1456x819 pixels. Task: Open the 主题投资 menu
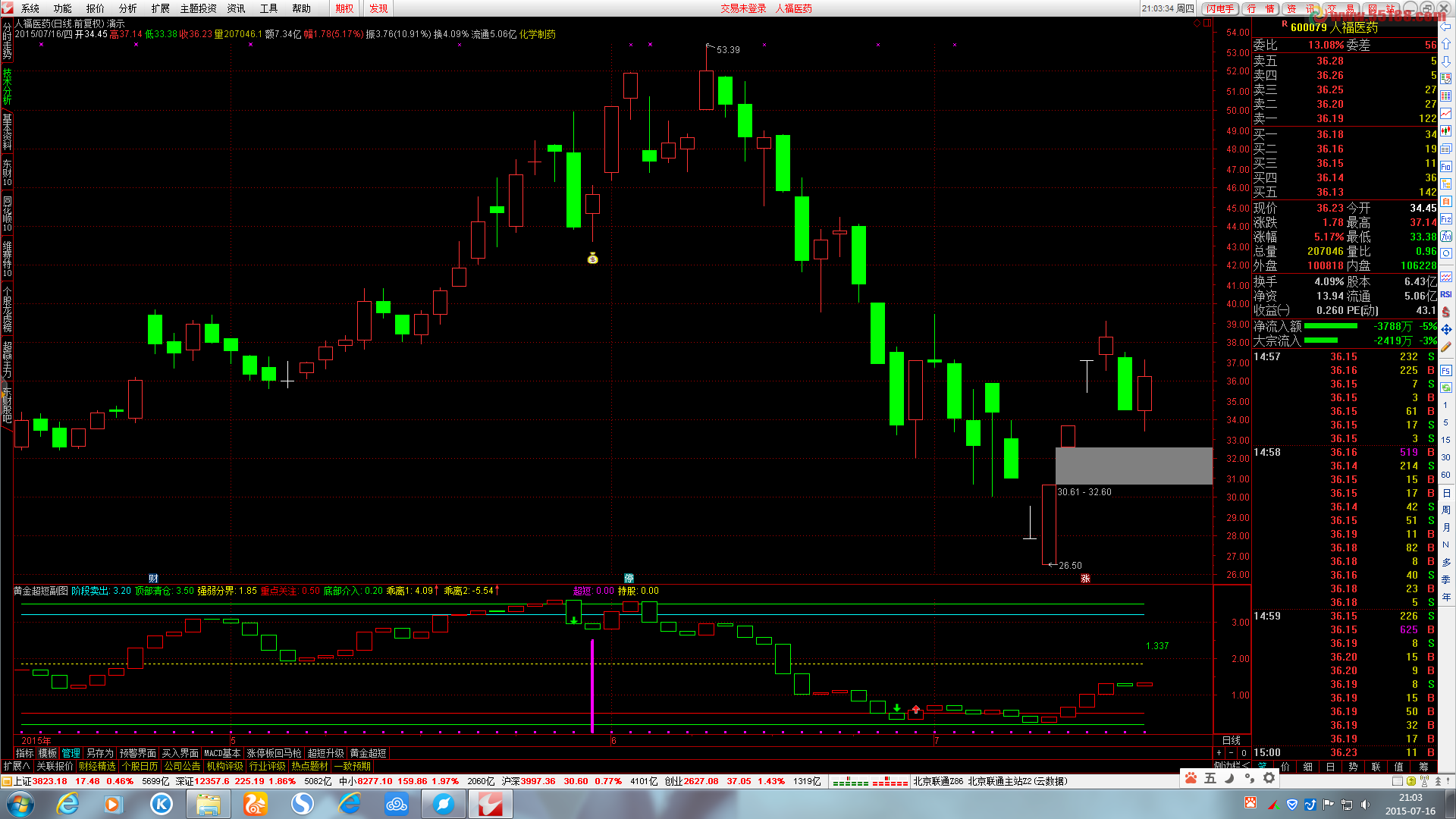(x=198, y=8)
